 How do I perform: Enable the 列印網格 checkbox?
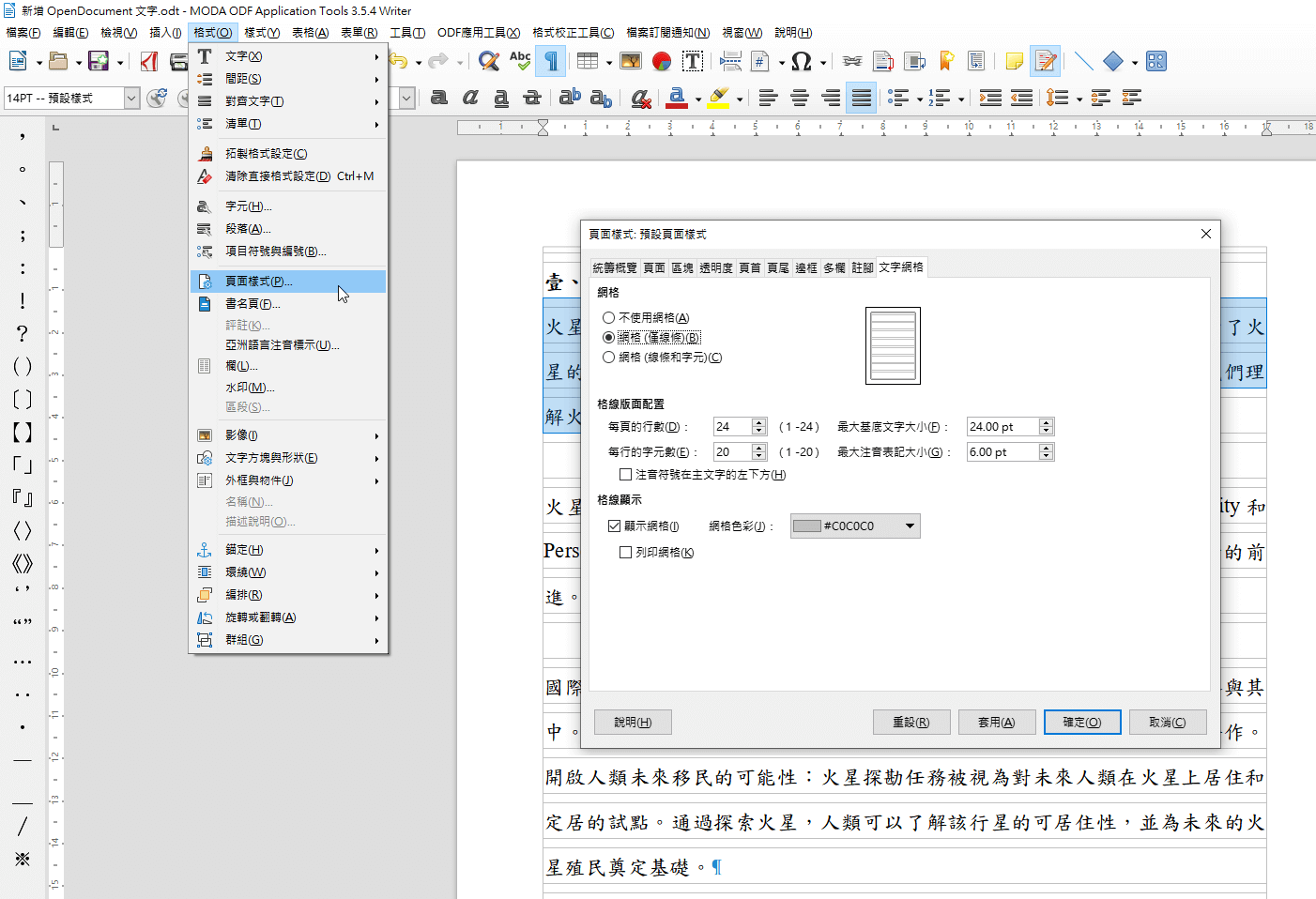626,552
